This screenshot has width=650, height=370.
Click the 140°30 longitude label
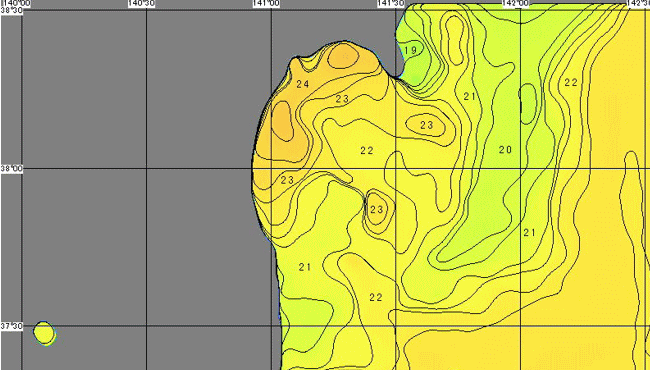(141, 3)
